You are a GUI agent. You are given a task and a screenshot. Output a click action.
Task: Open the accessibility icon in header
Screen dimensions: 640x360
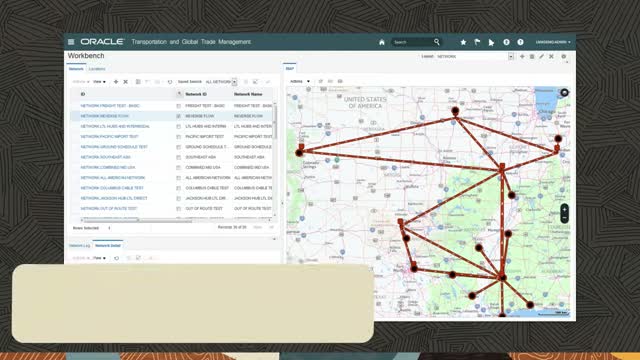click(x=506, y=42)
